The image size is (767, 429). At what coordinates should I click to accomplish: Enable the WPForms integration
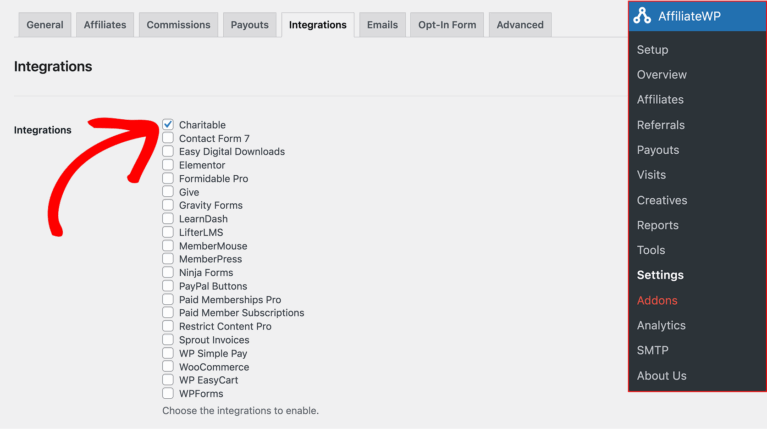pyautogui.click(x=168, y=394)
